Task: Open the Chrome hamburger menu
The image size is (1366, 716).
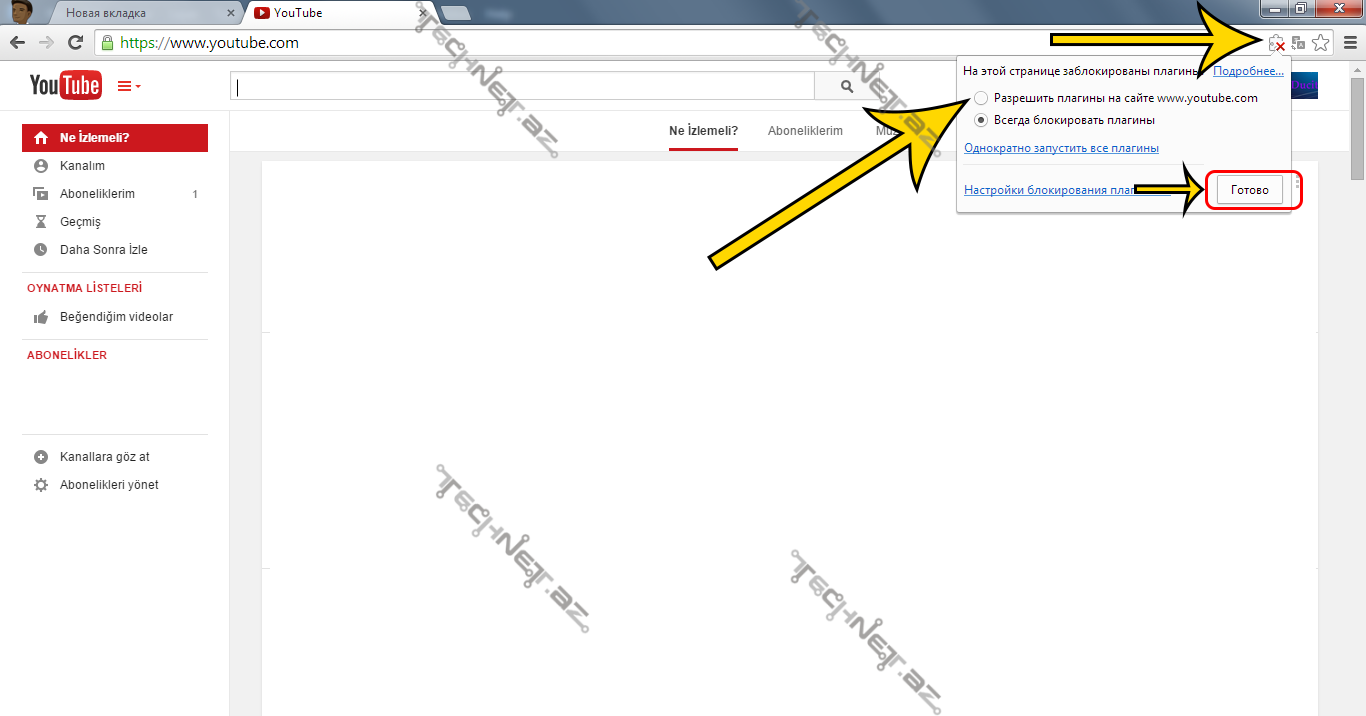Action: pos(1350,43)
